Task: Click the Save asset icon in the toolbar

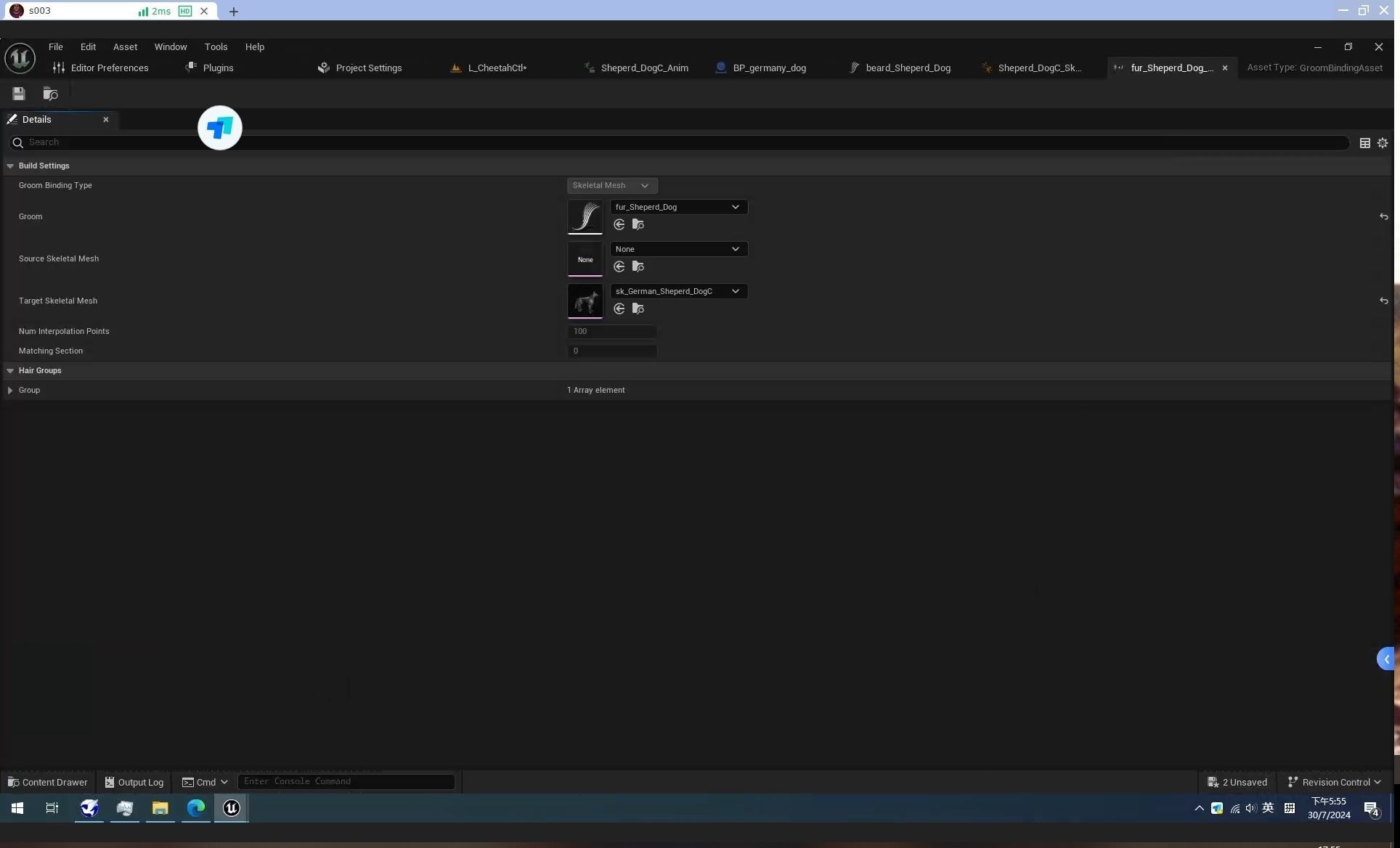Action: [x=19, y=94]
